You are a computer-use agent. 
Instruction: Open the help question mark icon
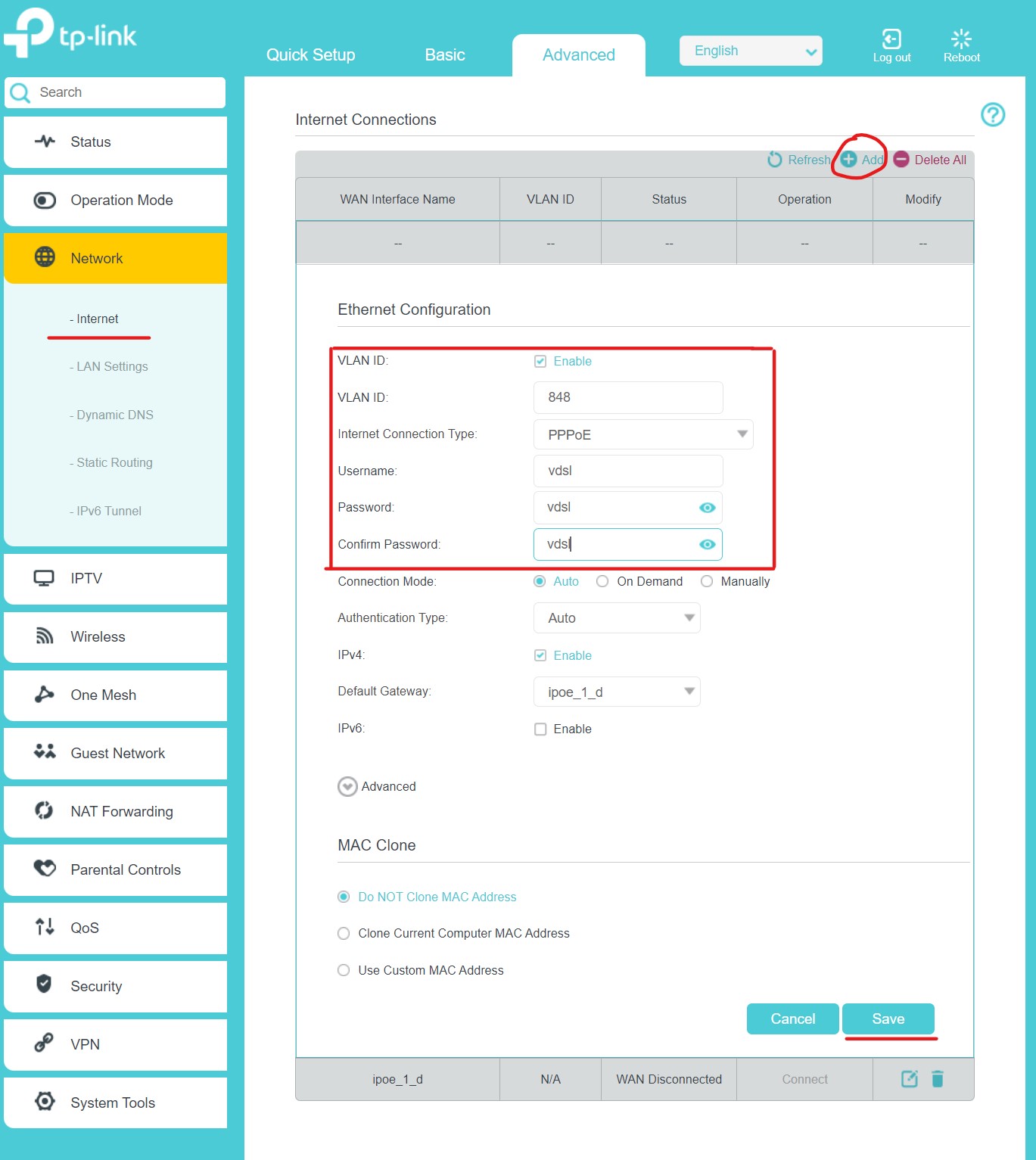[994, 115]
